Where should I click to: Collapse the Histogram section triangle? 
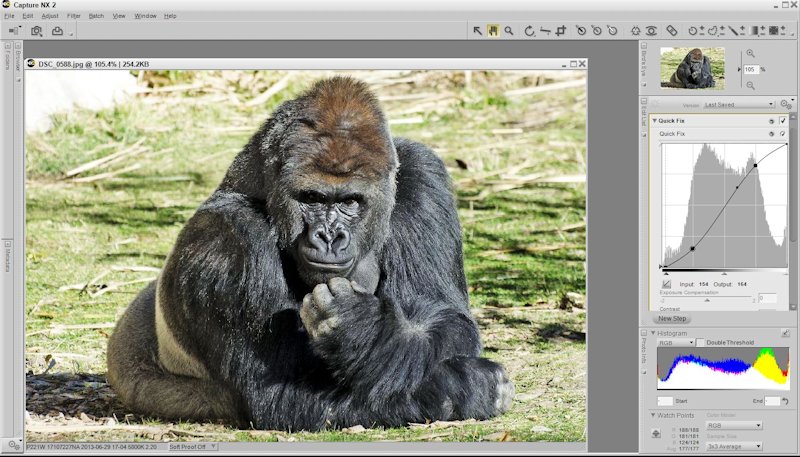pos(654,333)
